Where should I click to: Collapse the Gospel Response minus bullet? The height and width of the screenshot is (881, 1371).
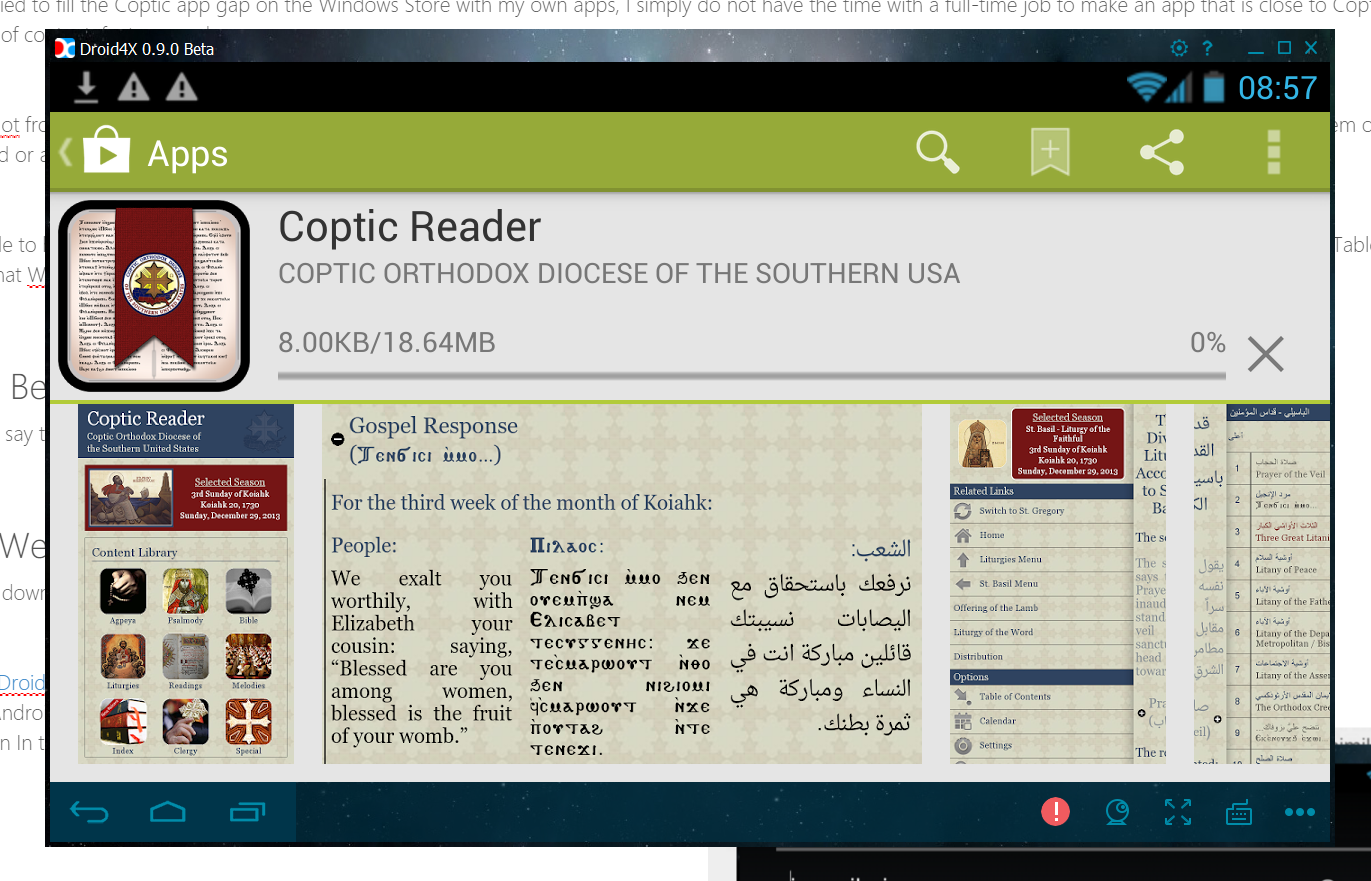(338, 439)
